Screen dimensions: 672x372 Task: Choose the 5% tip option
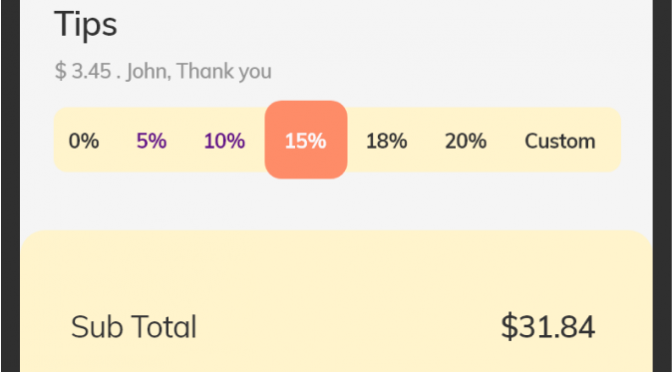[151, 141]
